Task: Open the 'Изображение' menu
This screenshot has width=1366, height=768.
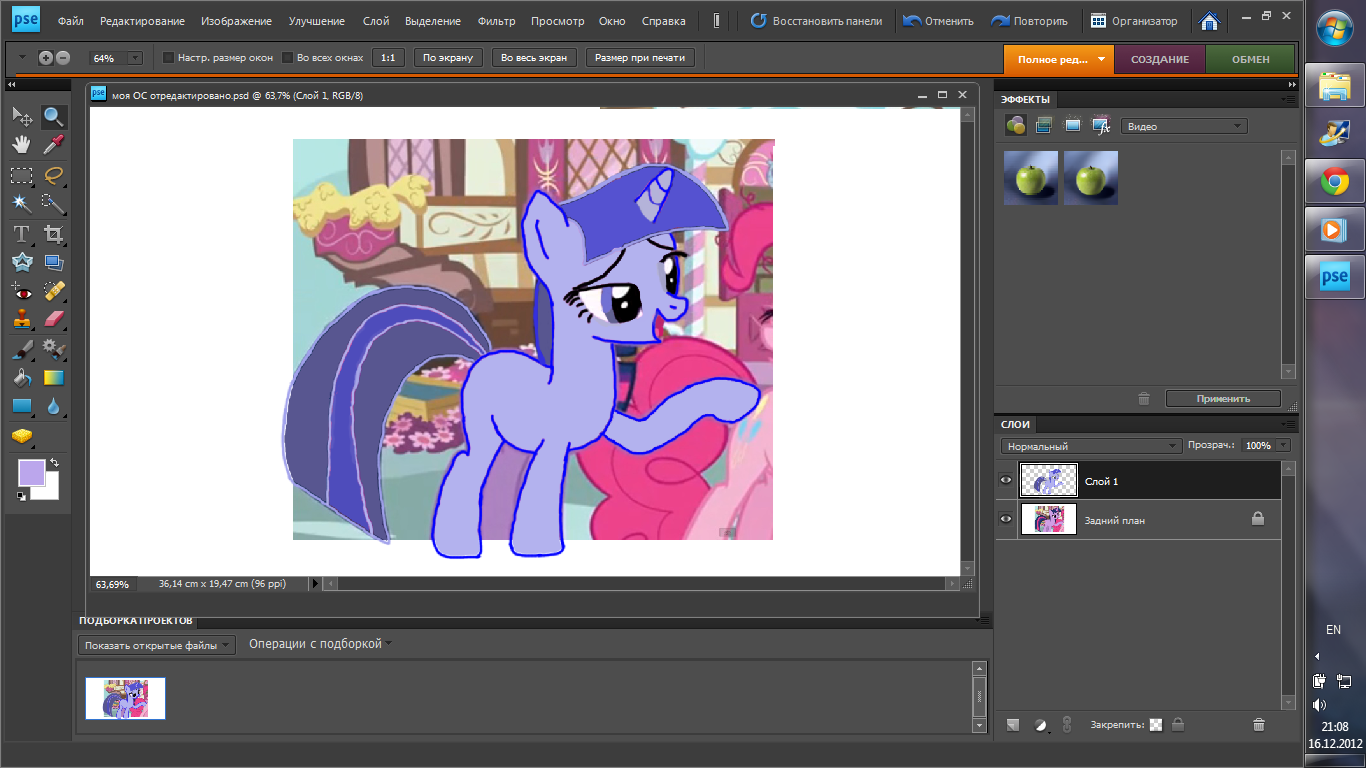Action: pos(236,21)
